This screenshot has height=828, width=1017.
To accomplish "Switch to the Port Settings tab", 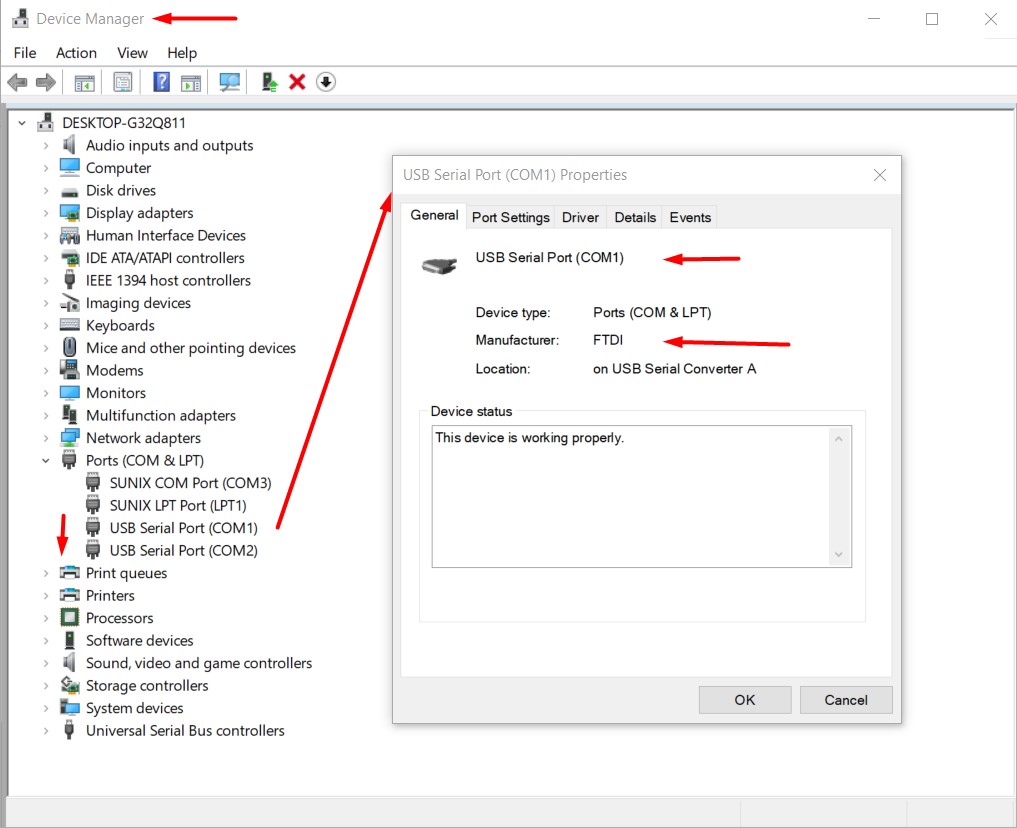I will point(510,217).
